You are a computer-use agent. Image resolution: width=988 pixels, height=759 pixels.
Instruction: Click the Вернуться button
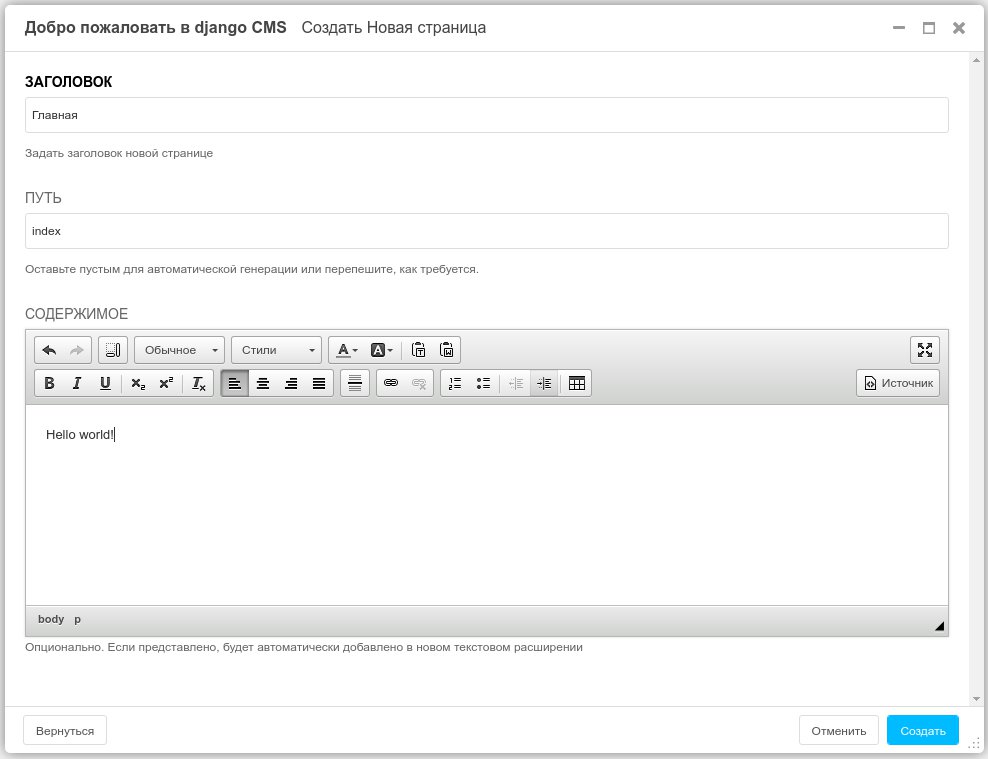coord(65,731)
